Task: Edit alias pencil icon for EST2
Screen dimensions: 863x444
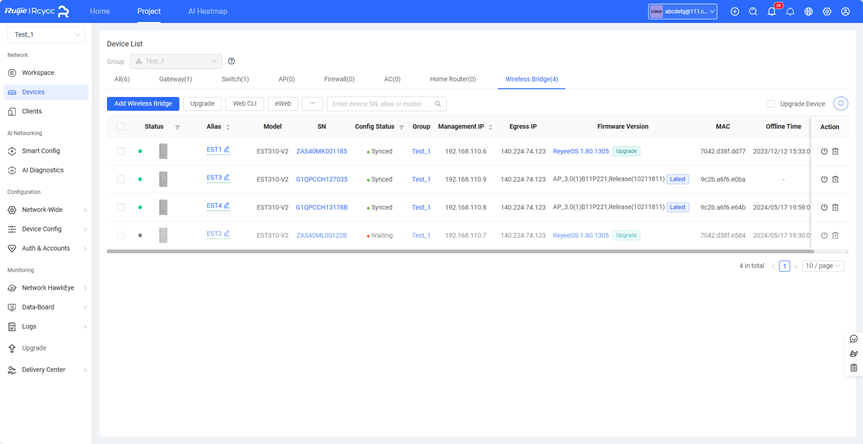Action: point(227,233)
